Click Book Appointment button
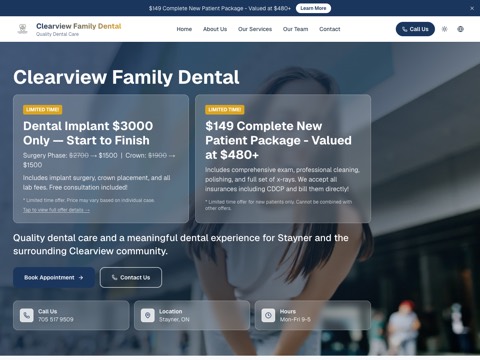480x360 pixels. (x=54, y=277)
